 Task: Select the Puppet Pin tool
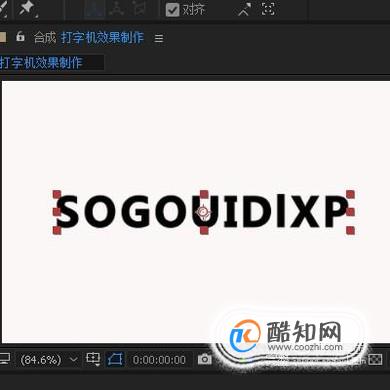click(28, 8)
